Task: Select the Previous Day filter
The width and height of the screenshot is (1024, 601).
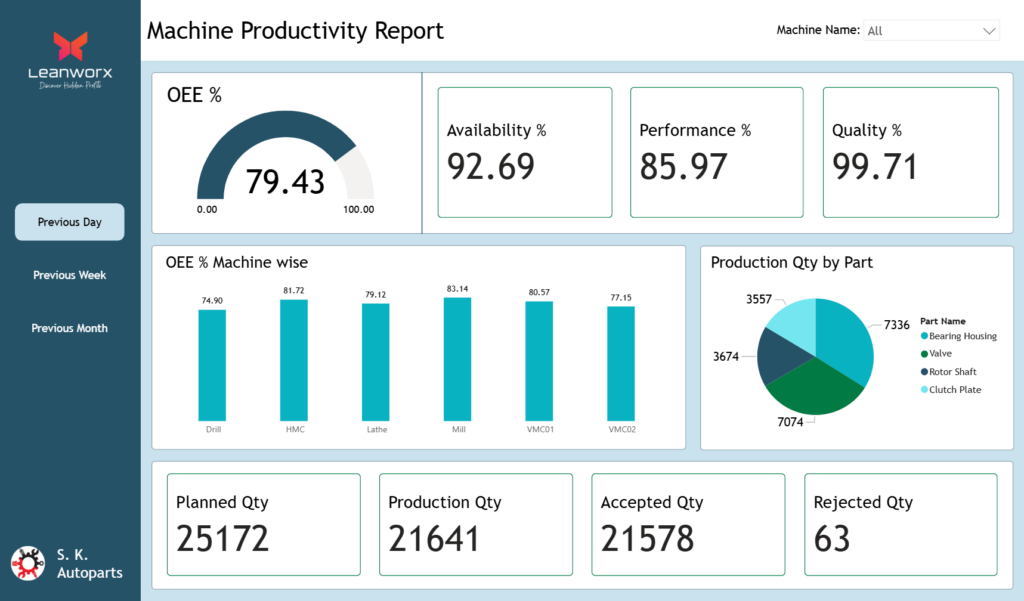Action: coord(69,222)
